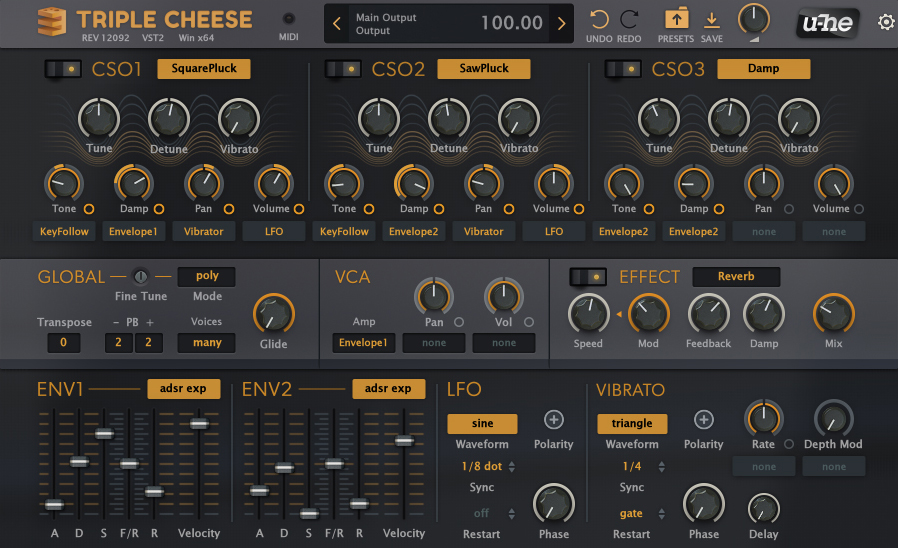Click the Main Output value display
Screen dimensions: 898x548
[x=511, y=23]
